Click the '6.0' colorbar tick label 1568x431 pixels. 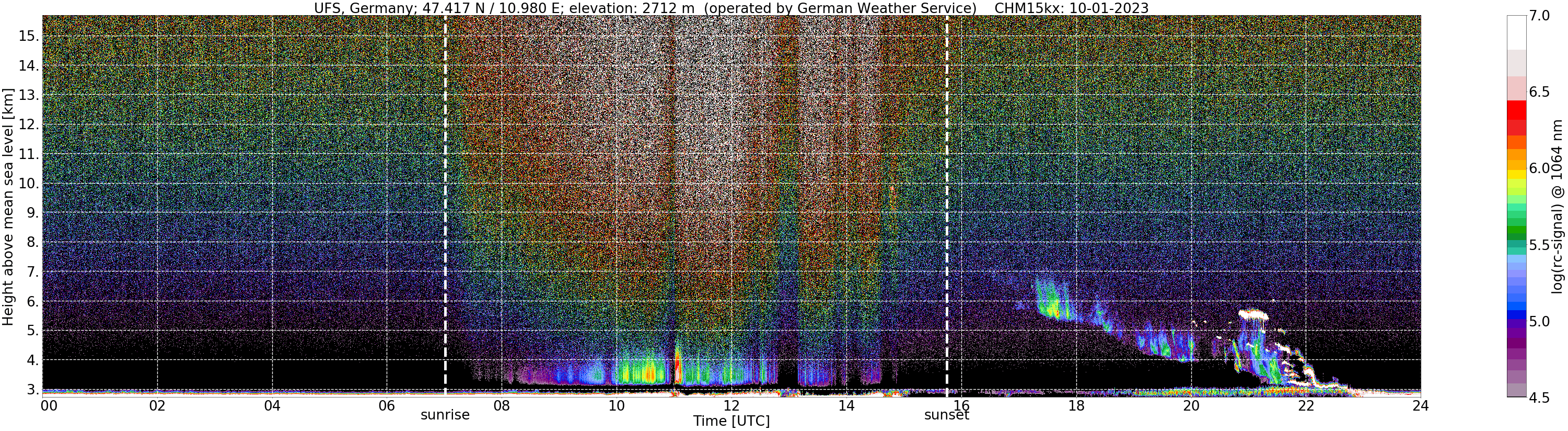(x=1539, y=168)
